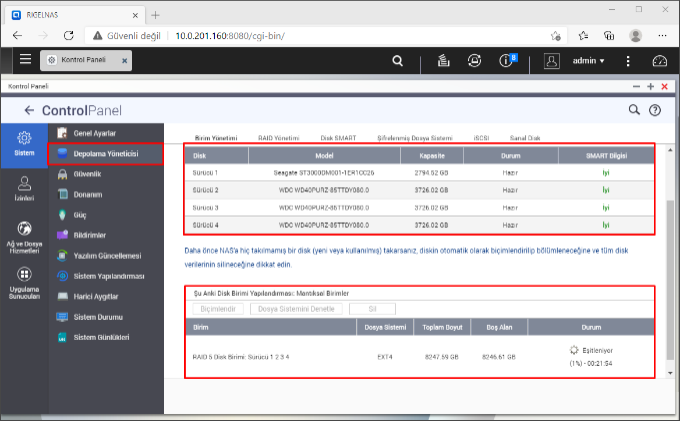Click İyi SMART status for Sürücü 1
Viewport: 680px width, 421px height.
point(606,173)
